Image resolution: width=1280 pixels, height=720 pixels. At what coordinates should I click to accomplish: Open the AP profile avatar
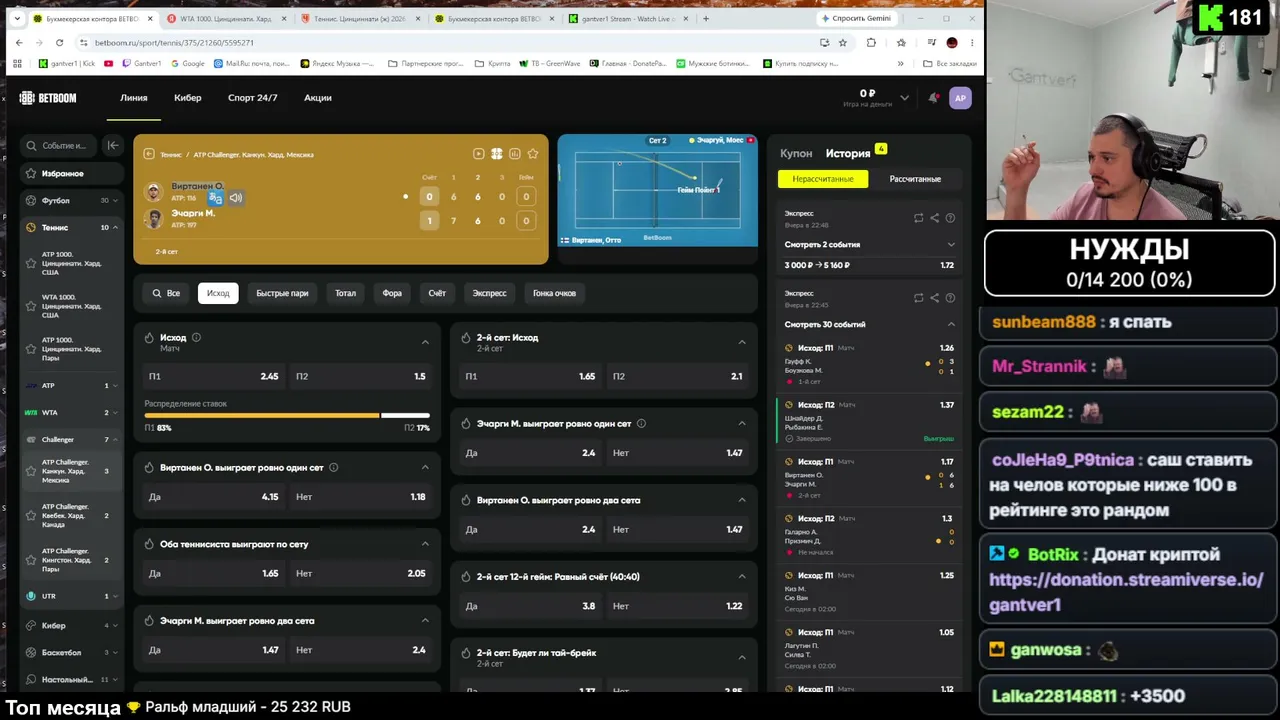(960, 98)
